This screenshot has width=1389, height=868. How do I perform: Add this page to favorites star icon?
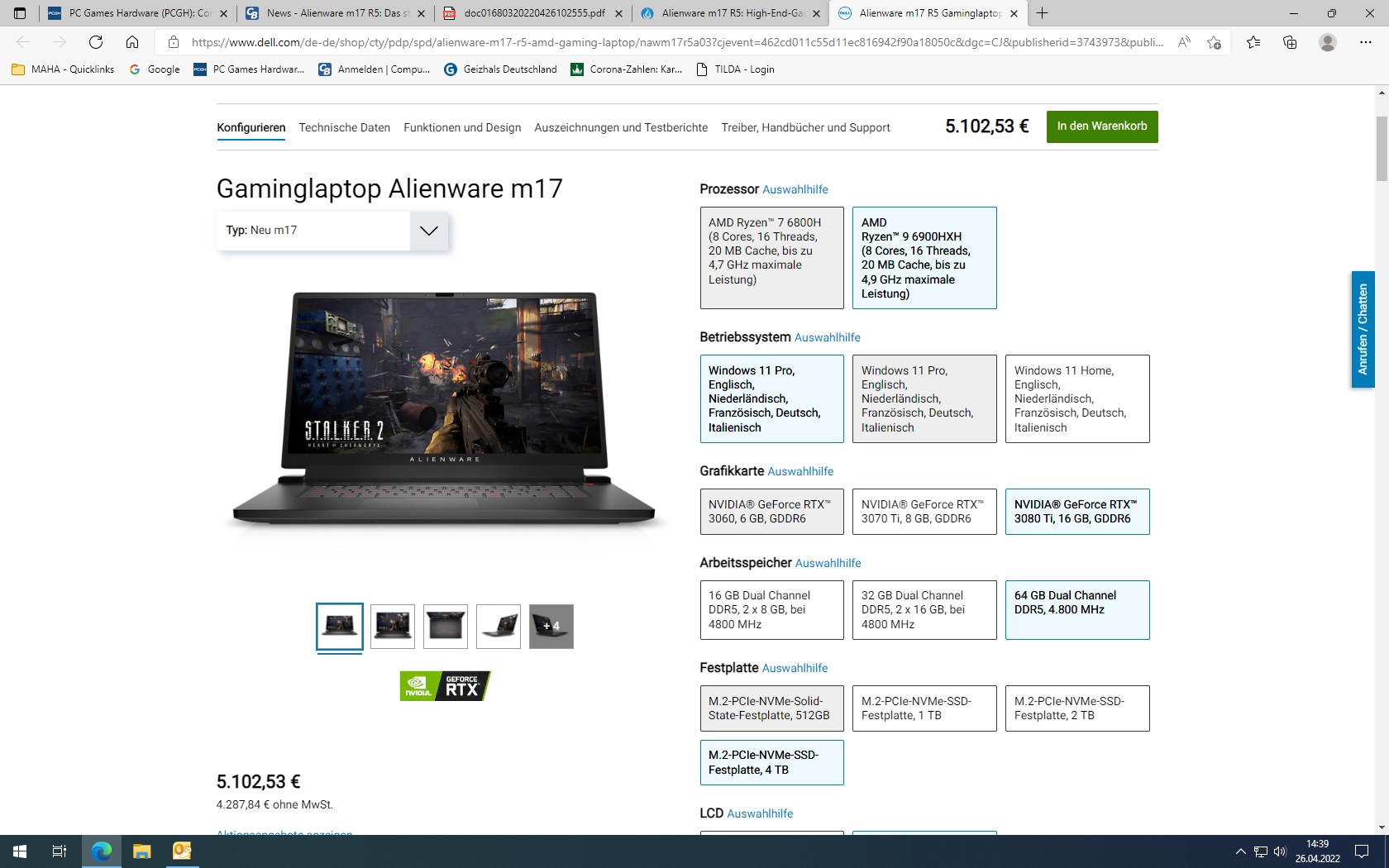[1214, 42]
